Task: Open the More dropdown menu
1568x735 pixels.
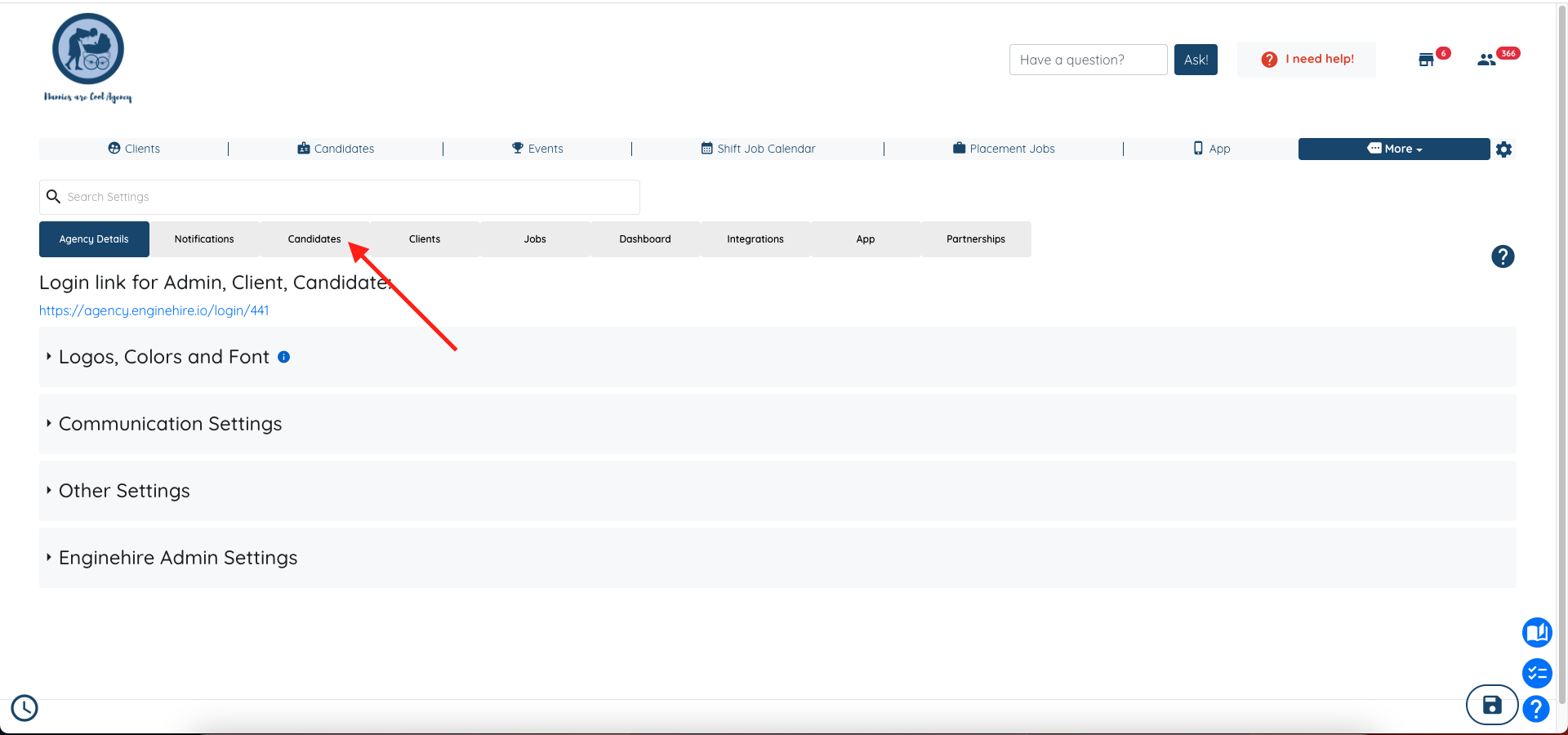Action: coord(1394,149)
